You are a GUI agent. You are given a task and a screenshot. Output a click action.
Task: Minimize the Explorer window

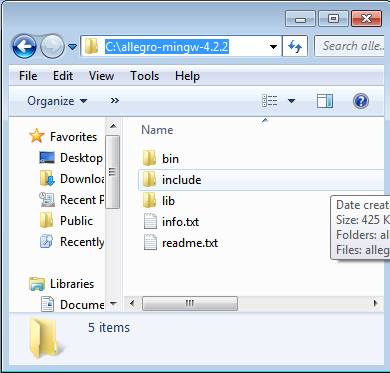[300, 18]
